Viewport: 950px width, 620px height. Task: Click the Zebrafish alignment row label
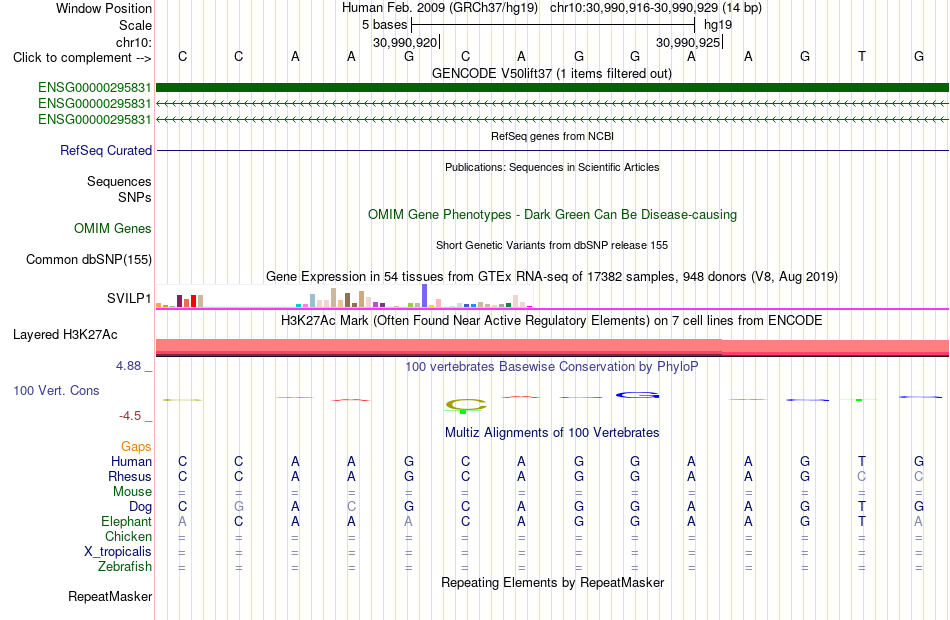tap(125, 567)
